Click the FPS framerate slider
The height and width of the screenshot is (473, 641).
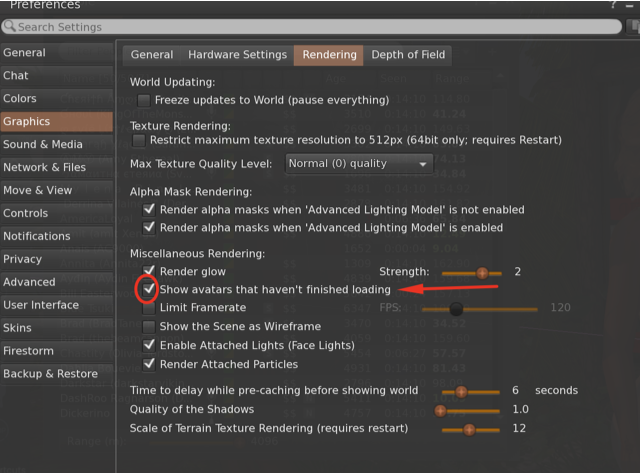[480, 309]
